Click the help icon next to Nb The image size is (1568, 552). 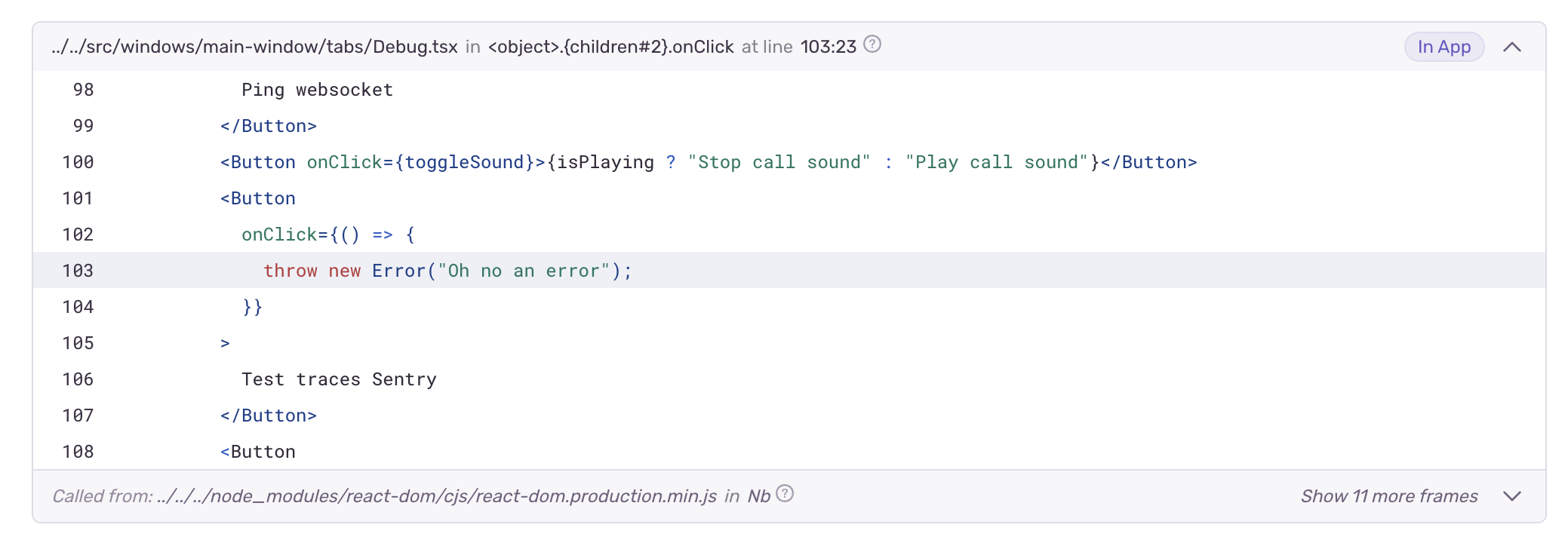(785, 494)
